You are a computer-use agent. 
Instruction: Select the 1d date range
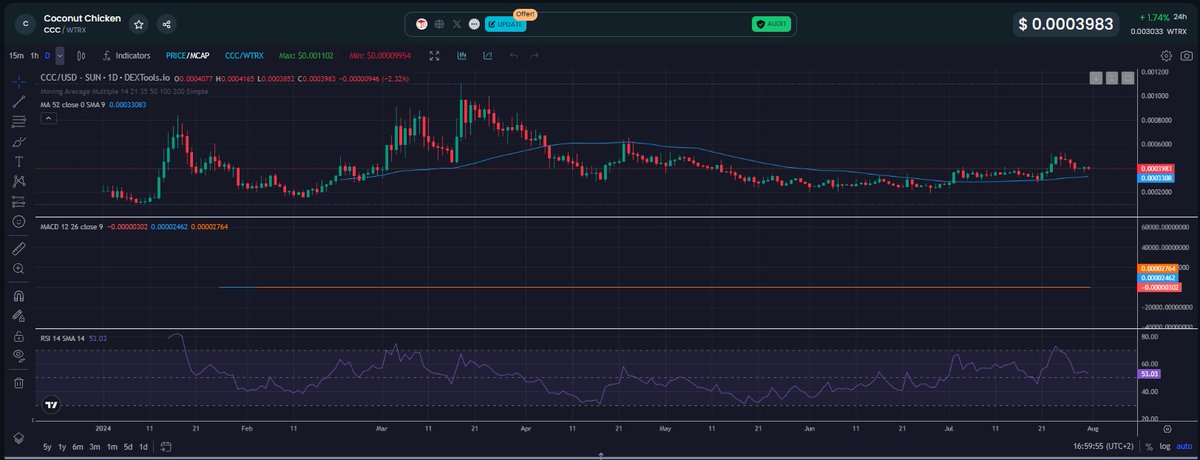click(143, 445)
